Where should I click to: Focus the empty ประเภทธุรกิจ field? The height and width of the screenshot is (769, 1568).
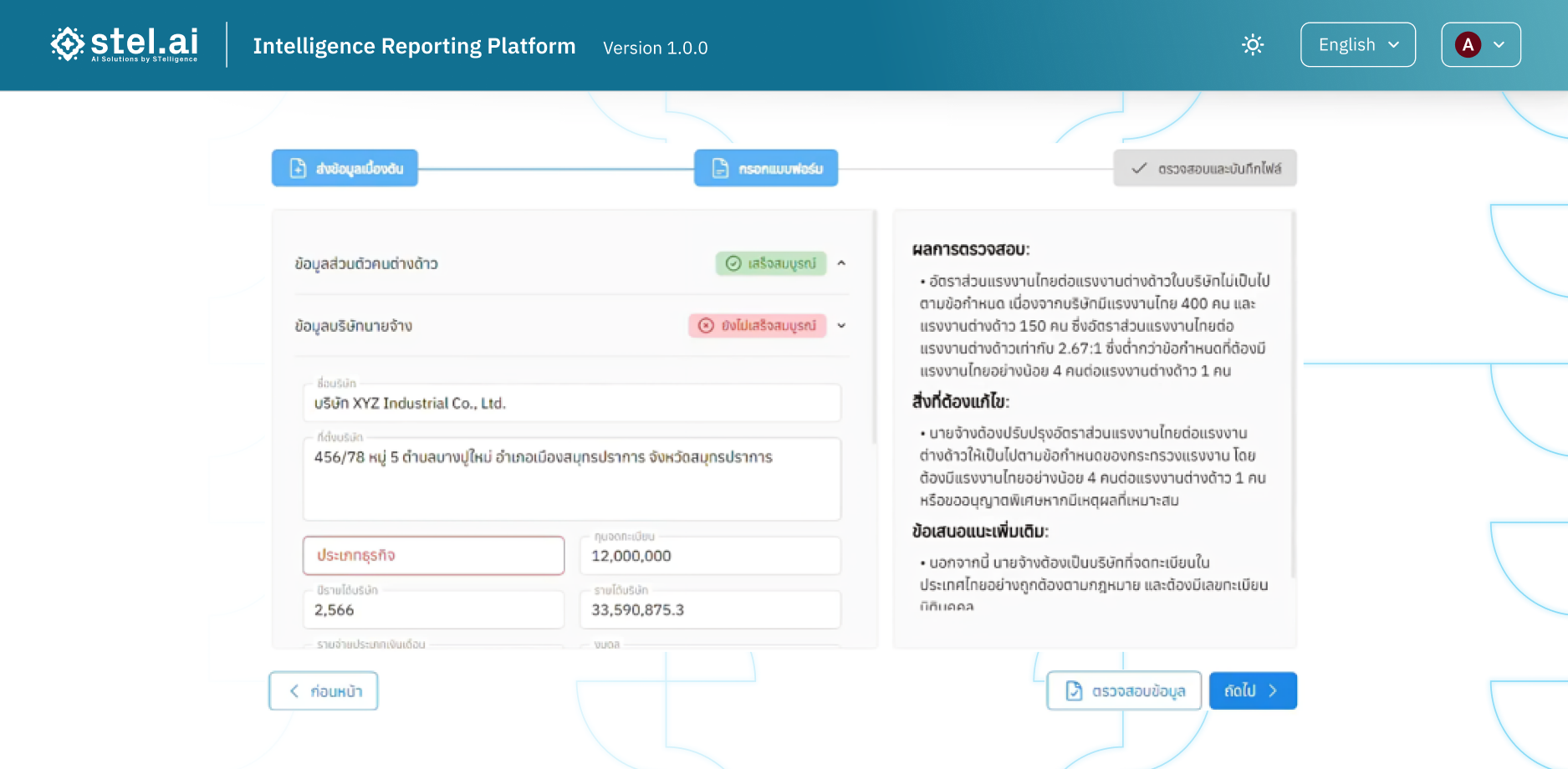[x=433, y=556]
